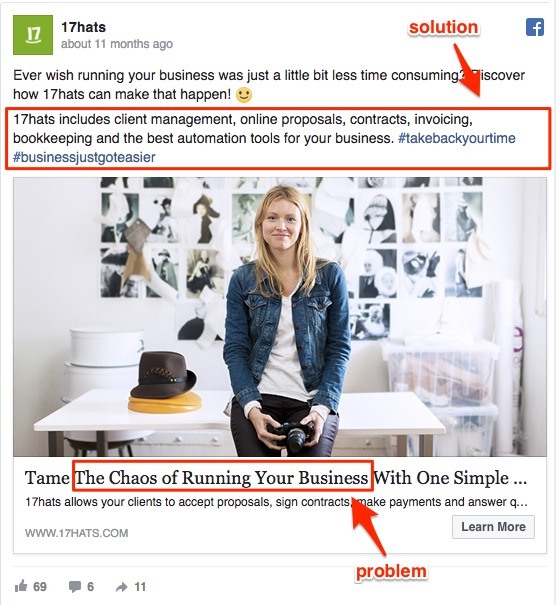Click the share arrow icon

[x=122, y=587]
